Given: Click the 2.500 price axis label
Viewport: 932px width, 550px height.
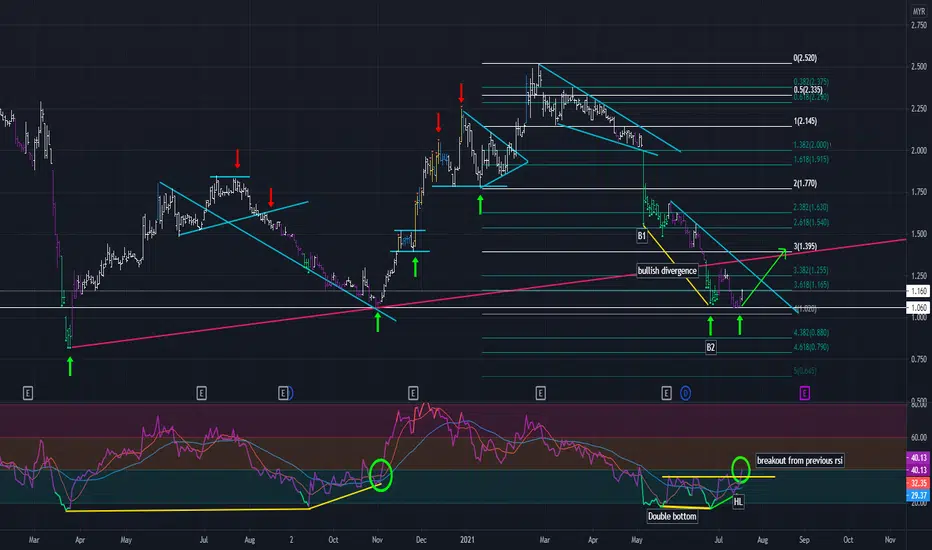Looking at the screenshot, I should click(919, 67).
